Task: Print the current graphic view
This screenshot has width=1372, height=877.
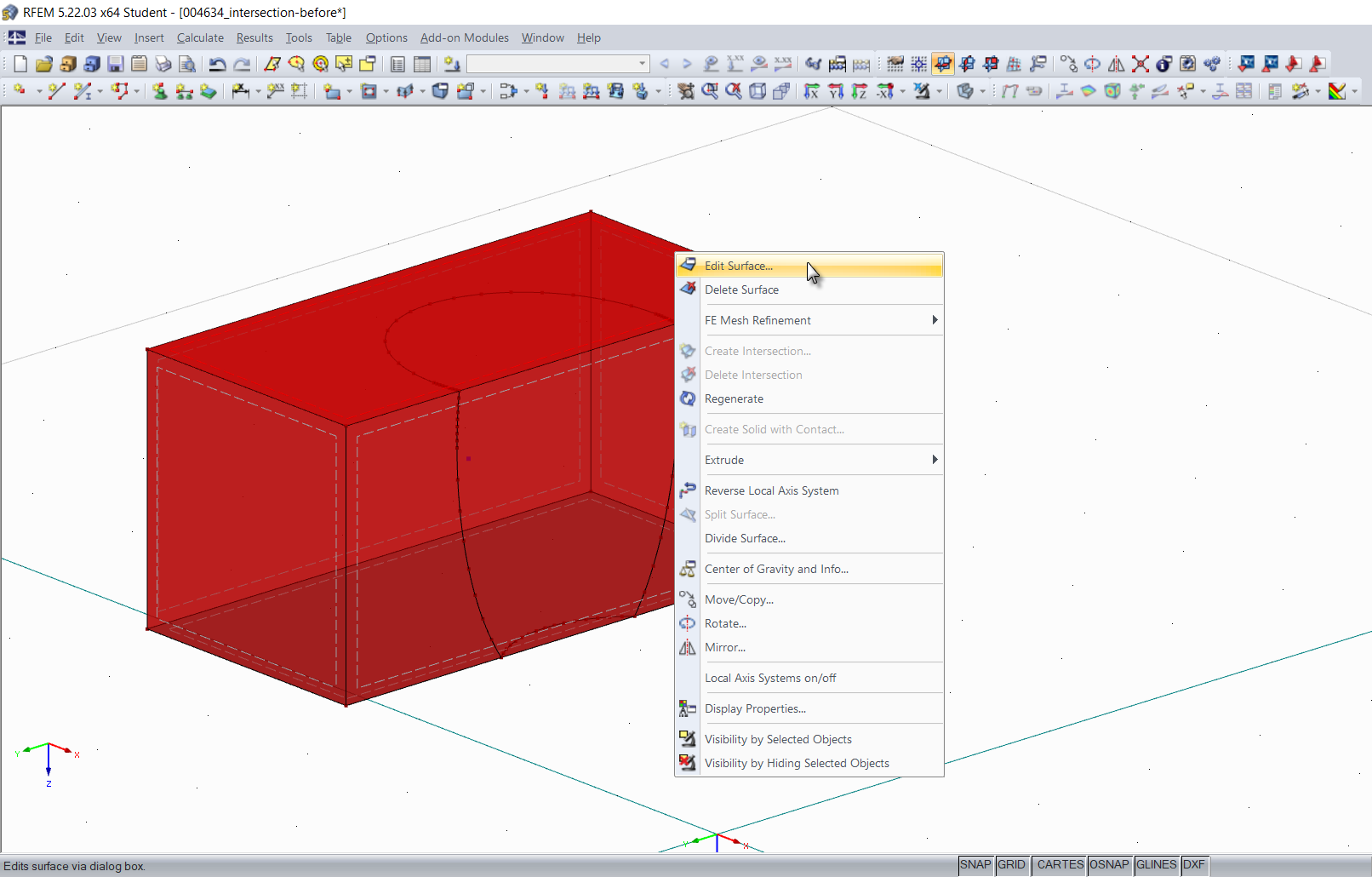Action: pyautogui.click(x=163, y=64)
